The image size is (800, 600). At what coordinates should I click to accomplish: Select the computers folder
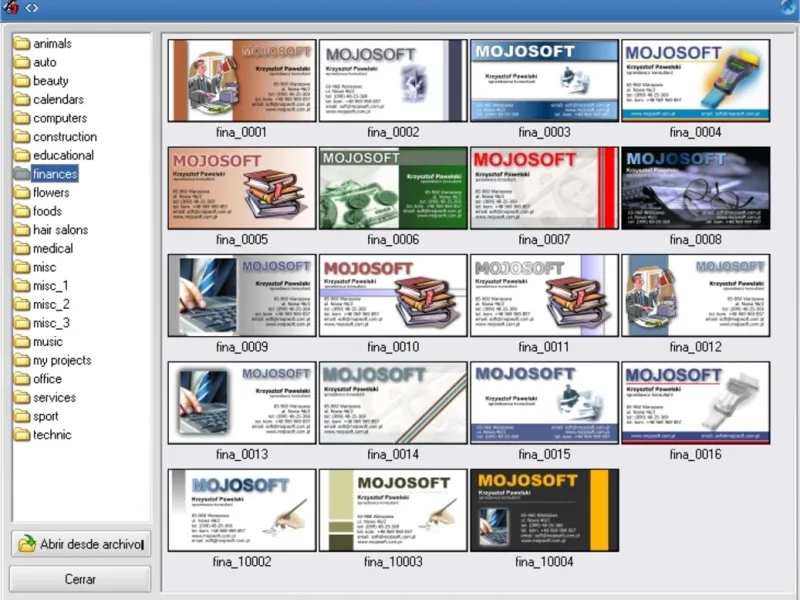pos(51,118)
